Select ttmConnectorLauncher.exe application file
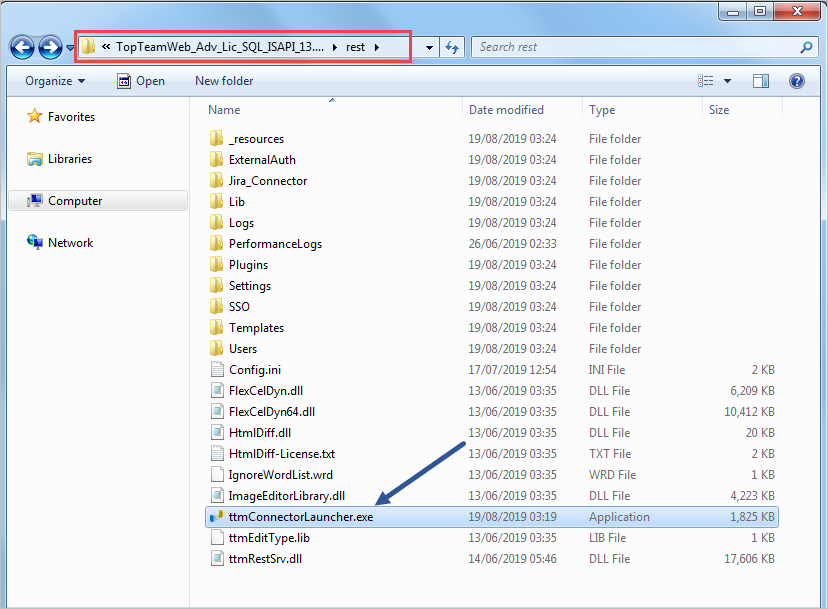828x609 pixels. (491, 517)
